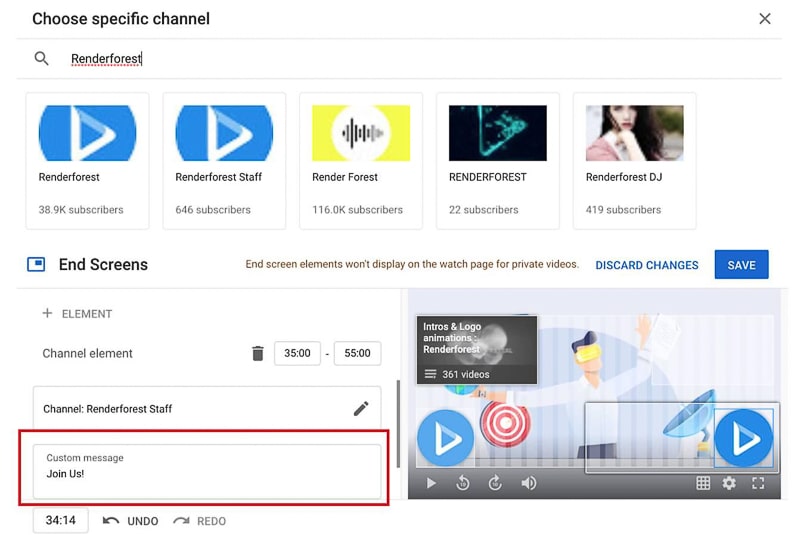This screenshot has height=535, width=800.
Task: Click the Renderforest search field
Action: (399, 59)
